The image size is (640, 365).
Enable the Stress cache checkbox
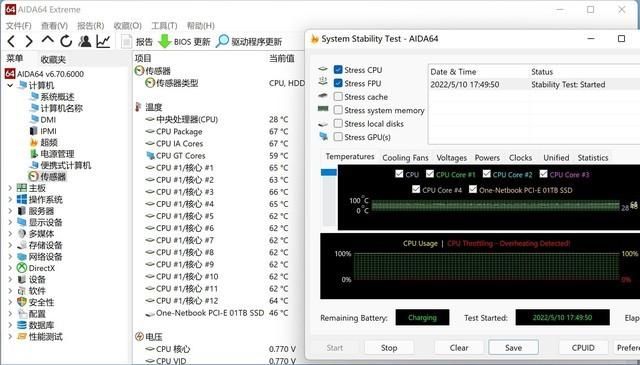click(x=338, y=97)
